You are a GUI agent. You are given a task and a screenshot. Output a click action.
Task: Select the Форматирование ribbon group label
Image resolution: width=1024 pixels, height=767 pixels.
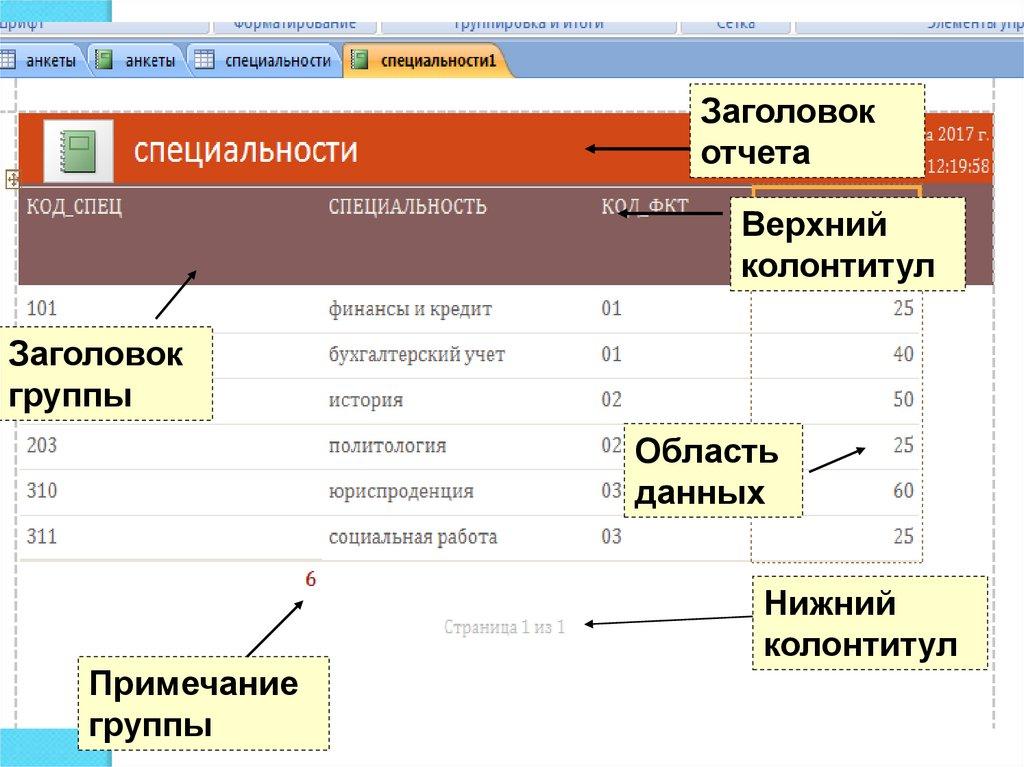click(x=294, y=22)
